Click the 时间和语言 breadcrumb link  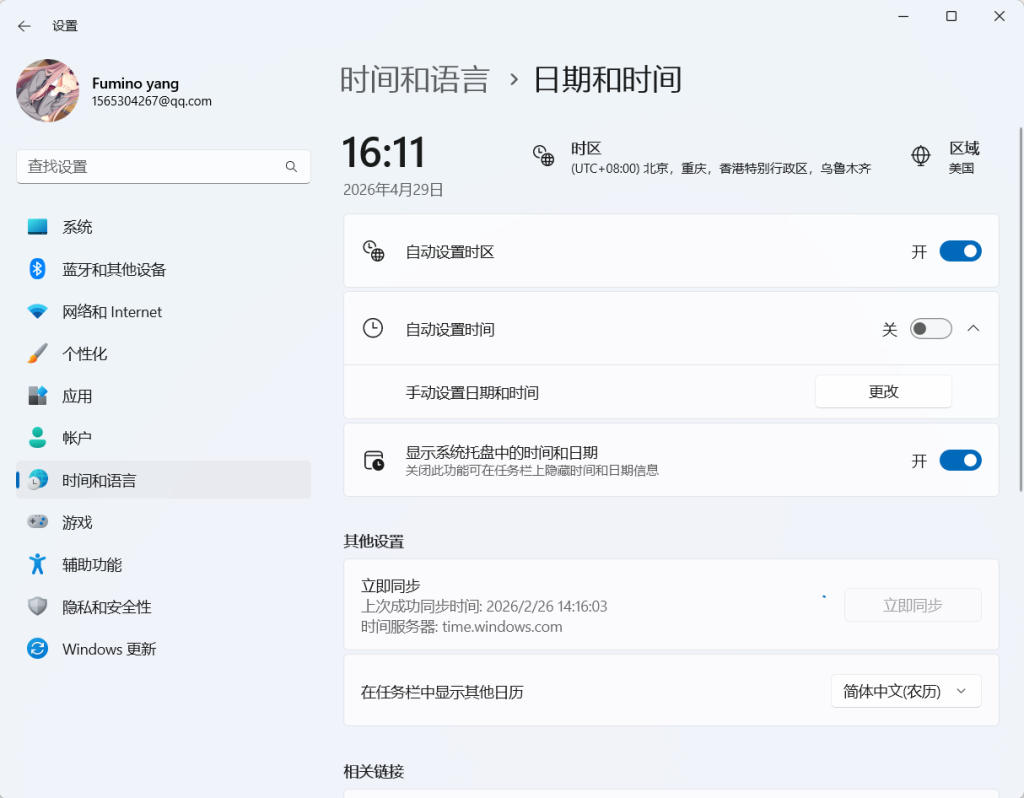point(415,80)
